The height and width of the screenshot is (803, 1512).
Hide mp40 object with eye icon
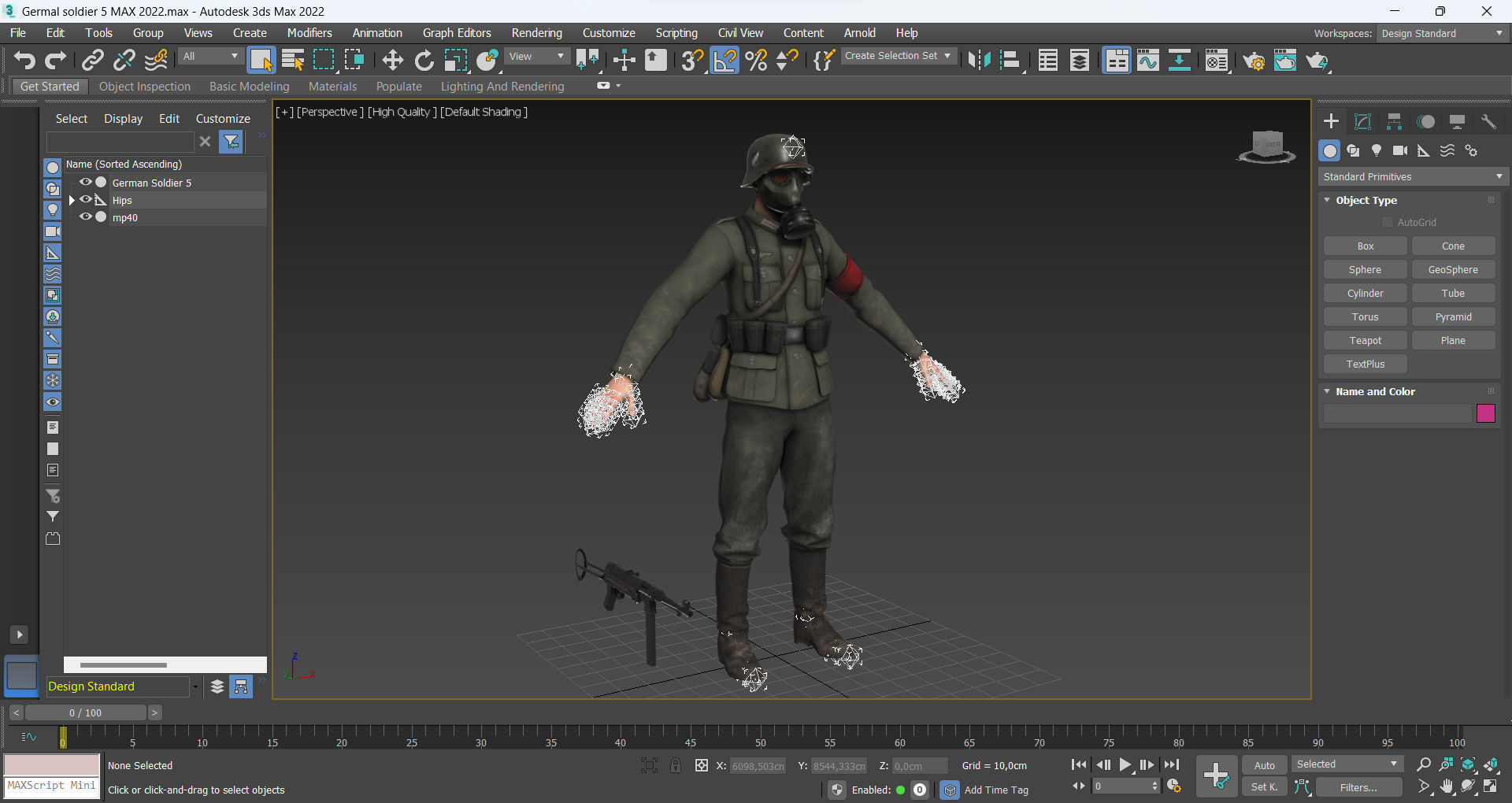click(x=86, y=216)
